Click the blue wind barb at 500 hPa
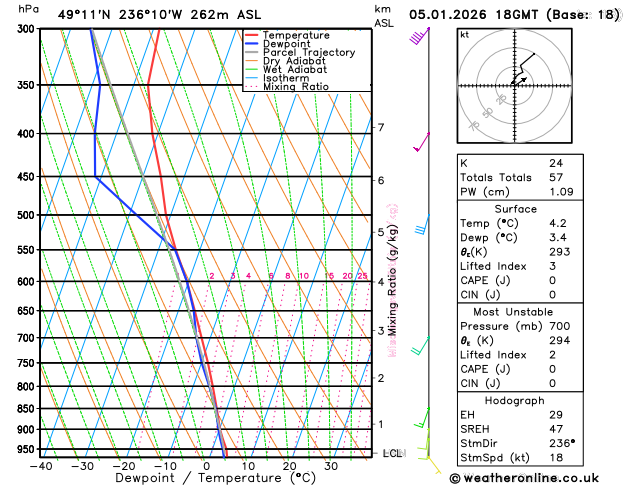 pos(422,225)
